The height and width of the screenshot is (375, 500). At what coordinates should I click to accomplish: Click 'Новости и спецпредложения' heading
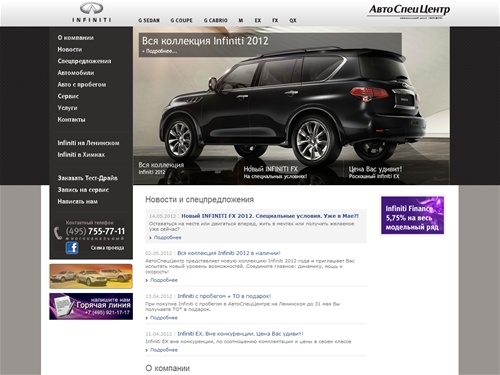[199, 200]
